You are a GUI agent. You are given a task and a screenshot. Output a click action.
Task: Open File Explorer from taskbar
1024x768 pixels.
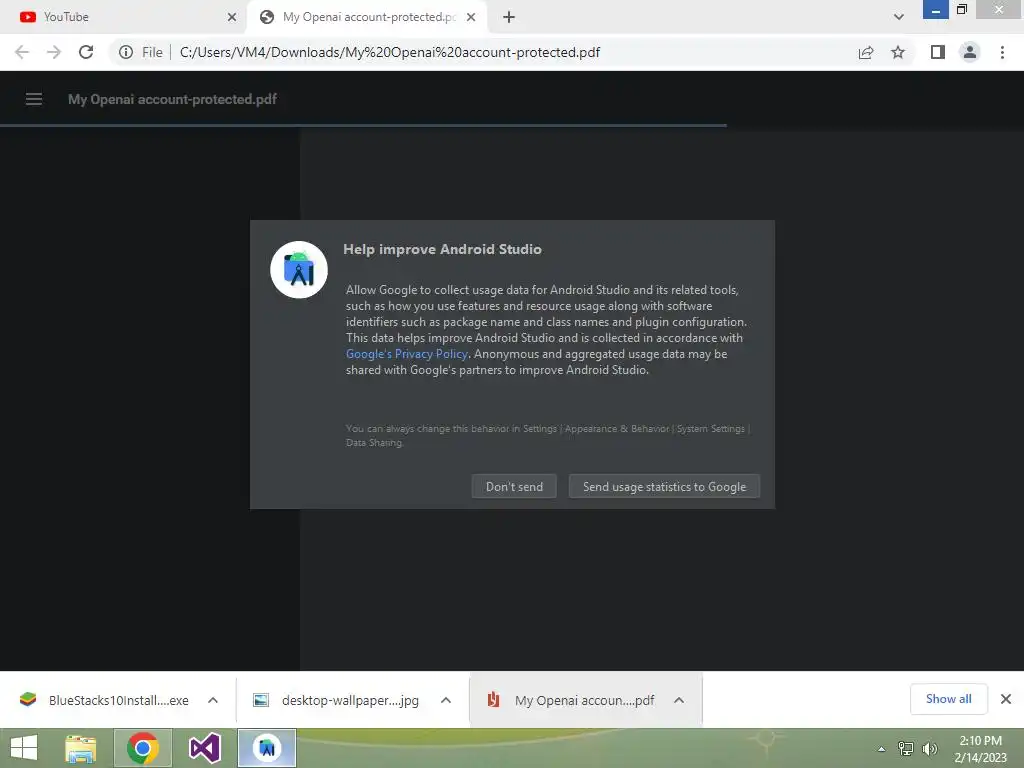81,748
